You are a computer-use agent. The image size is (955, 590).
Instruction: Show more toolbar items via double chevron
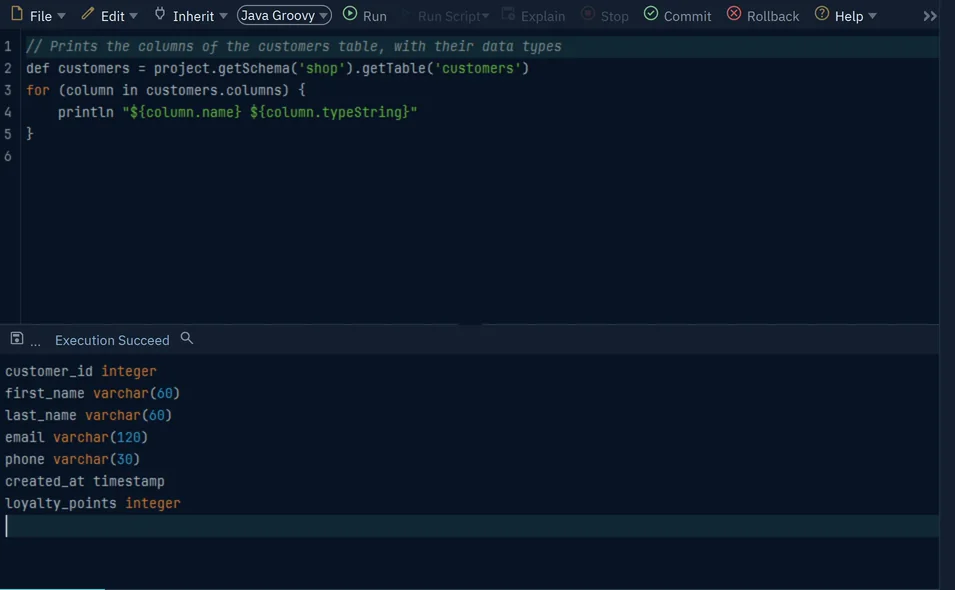click(x=929, y=16)
